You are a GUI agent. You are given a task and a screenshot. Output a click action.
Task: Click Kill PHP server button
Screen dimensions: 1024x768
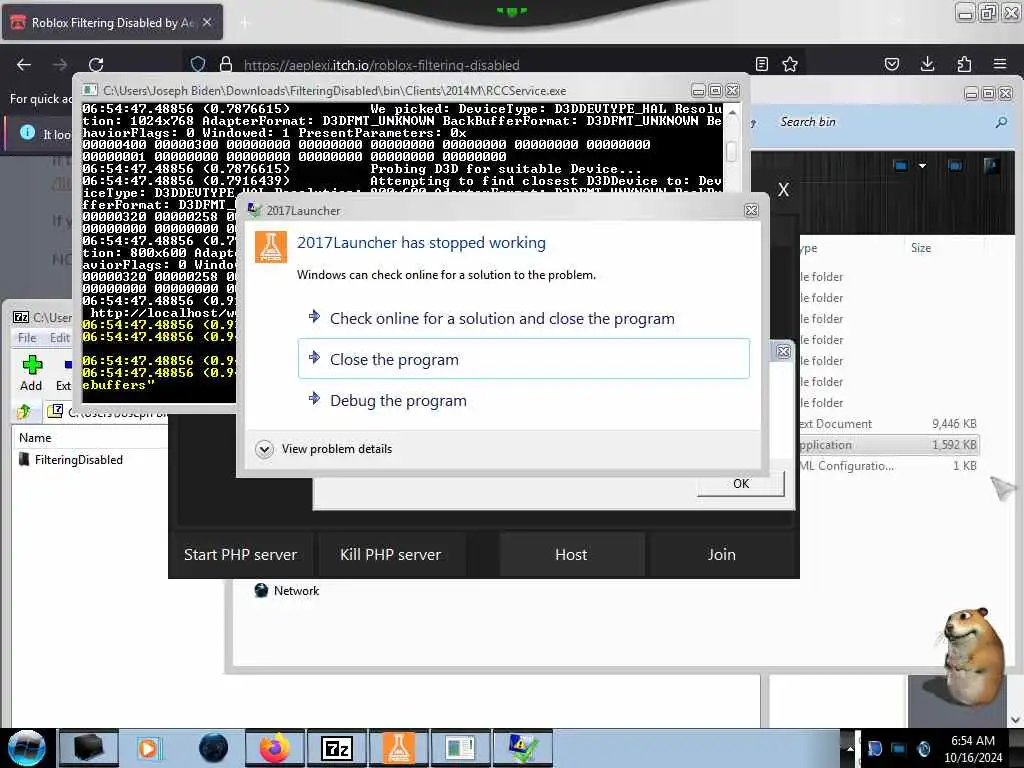click(x=391, y=554)
